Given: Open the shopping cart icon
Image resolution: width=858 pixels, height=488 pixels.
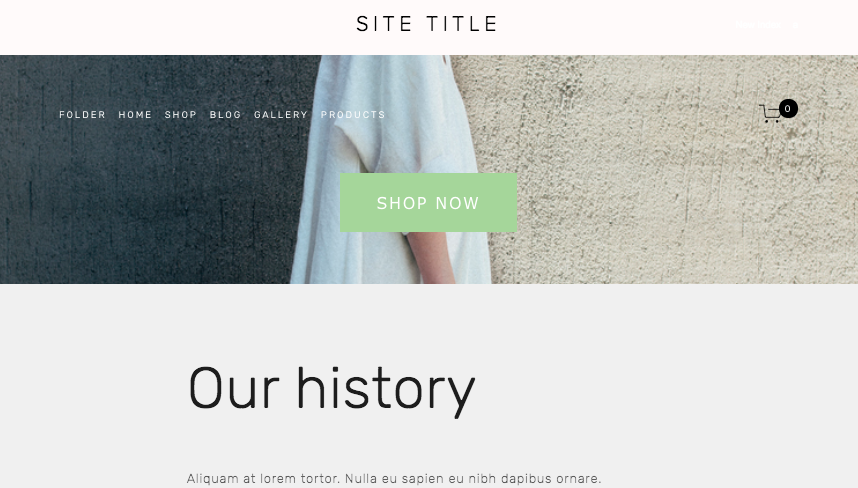Looking at the screenshot, I should (770, 113).
